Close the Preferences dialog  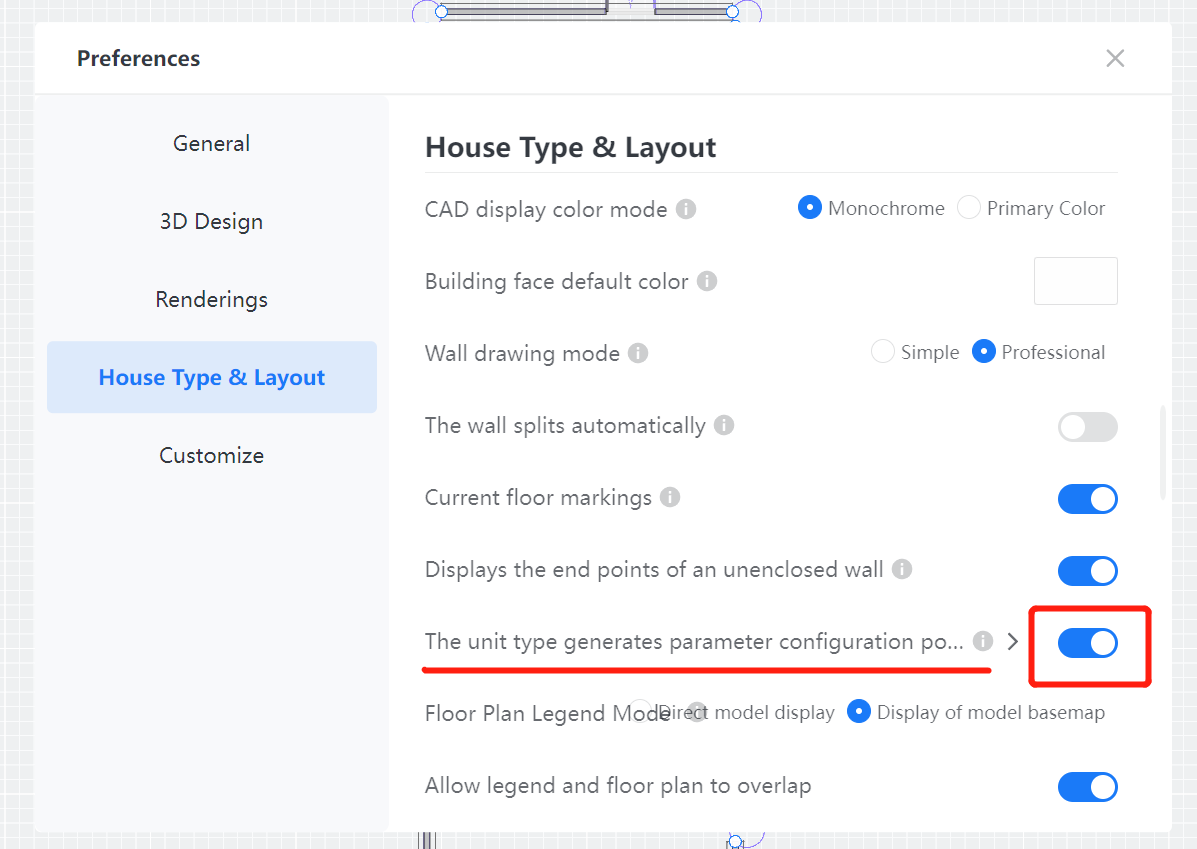point(1115,59)
